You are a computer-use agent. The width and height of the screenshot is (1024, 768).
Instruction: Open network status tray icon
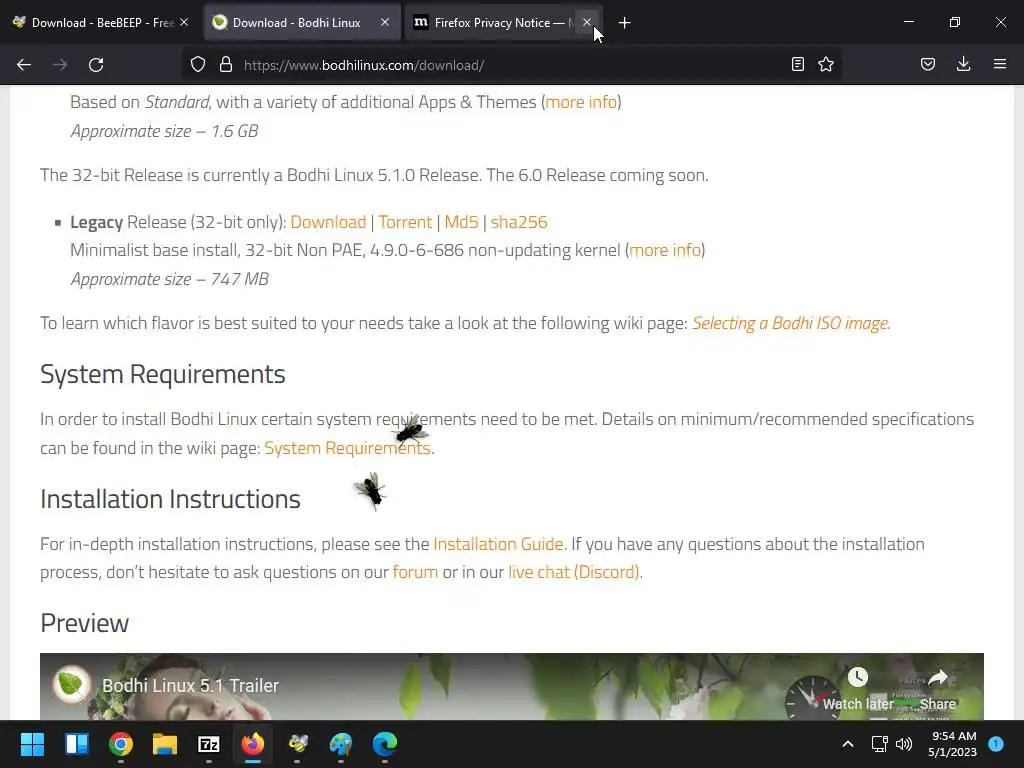[x=880, y=744]
